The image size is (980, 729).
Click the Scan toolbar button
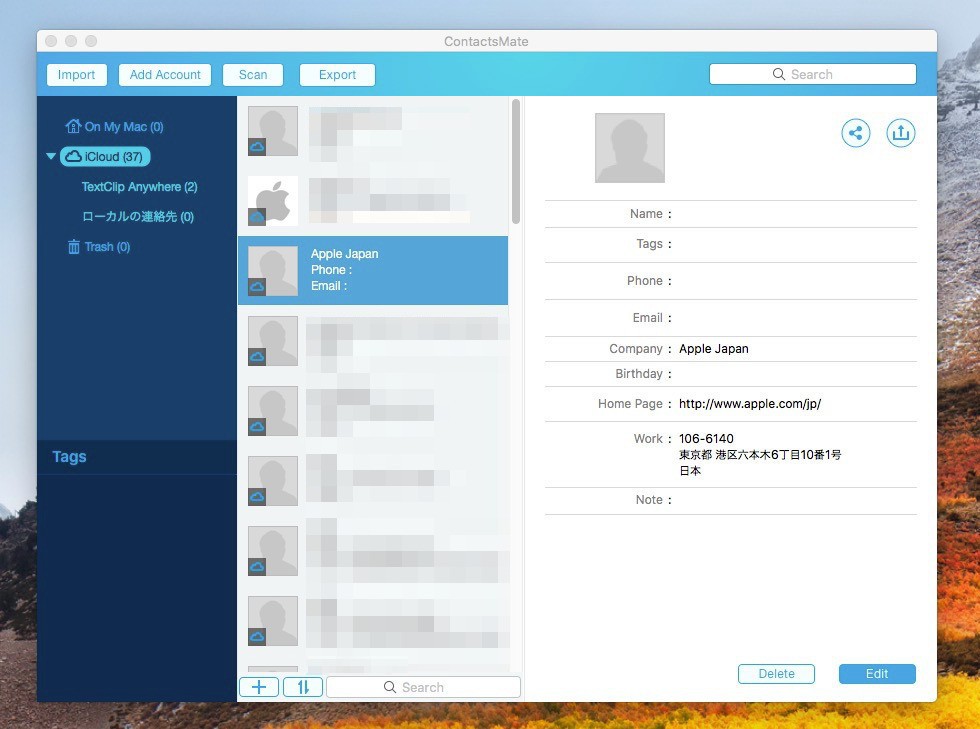point(252,74)
